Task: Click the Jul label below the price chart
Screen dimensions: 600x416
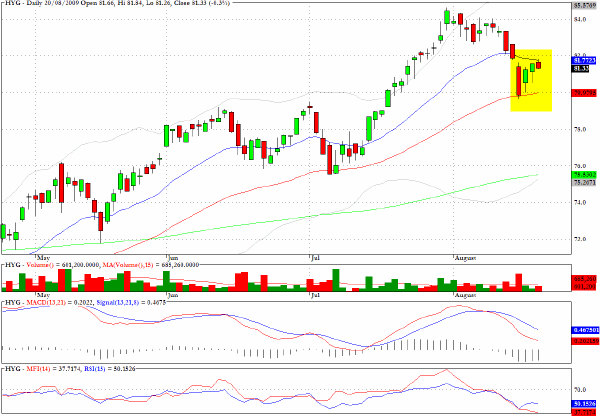Action: point(314,258)
